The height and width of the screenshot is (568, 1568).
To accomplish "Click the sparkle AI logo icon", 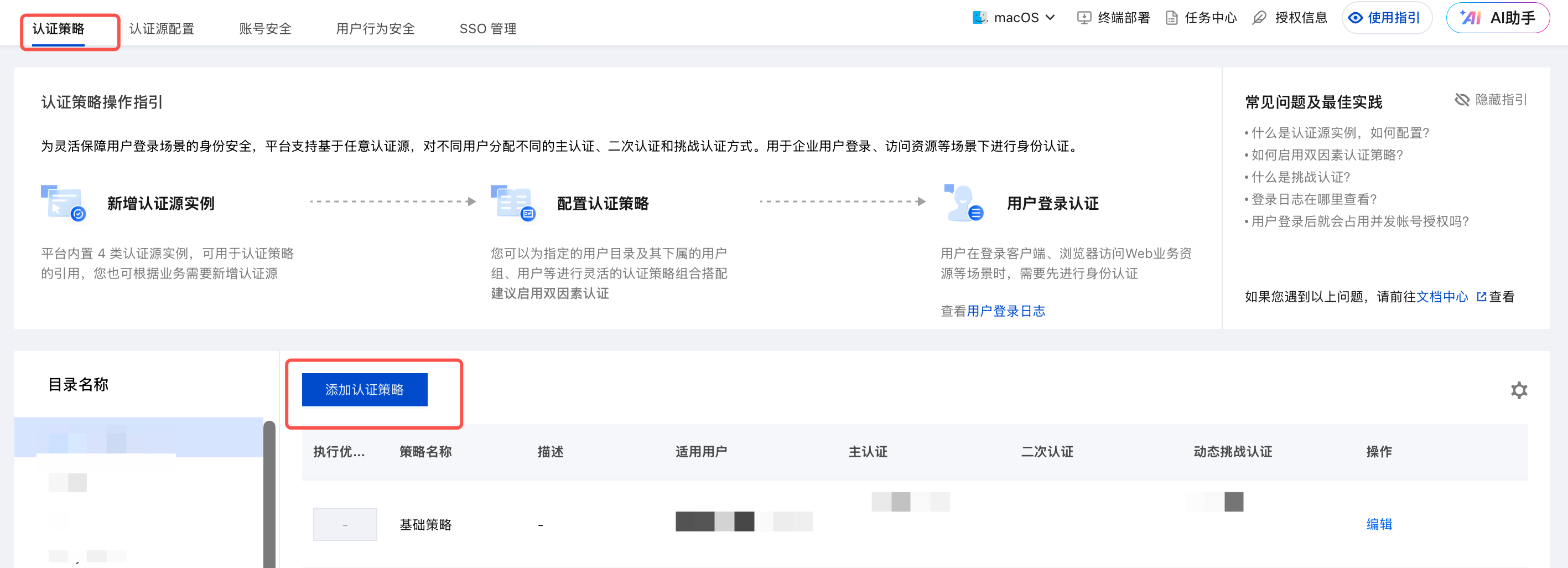I will point(1471,18).
